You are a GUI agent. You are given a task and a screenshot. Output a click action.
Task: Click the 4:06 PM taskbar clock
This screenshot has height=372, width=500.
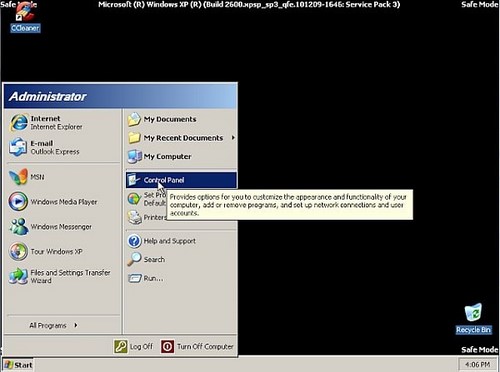click(477, 365)
